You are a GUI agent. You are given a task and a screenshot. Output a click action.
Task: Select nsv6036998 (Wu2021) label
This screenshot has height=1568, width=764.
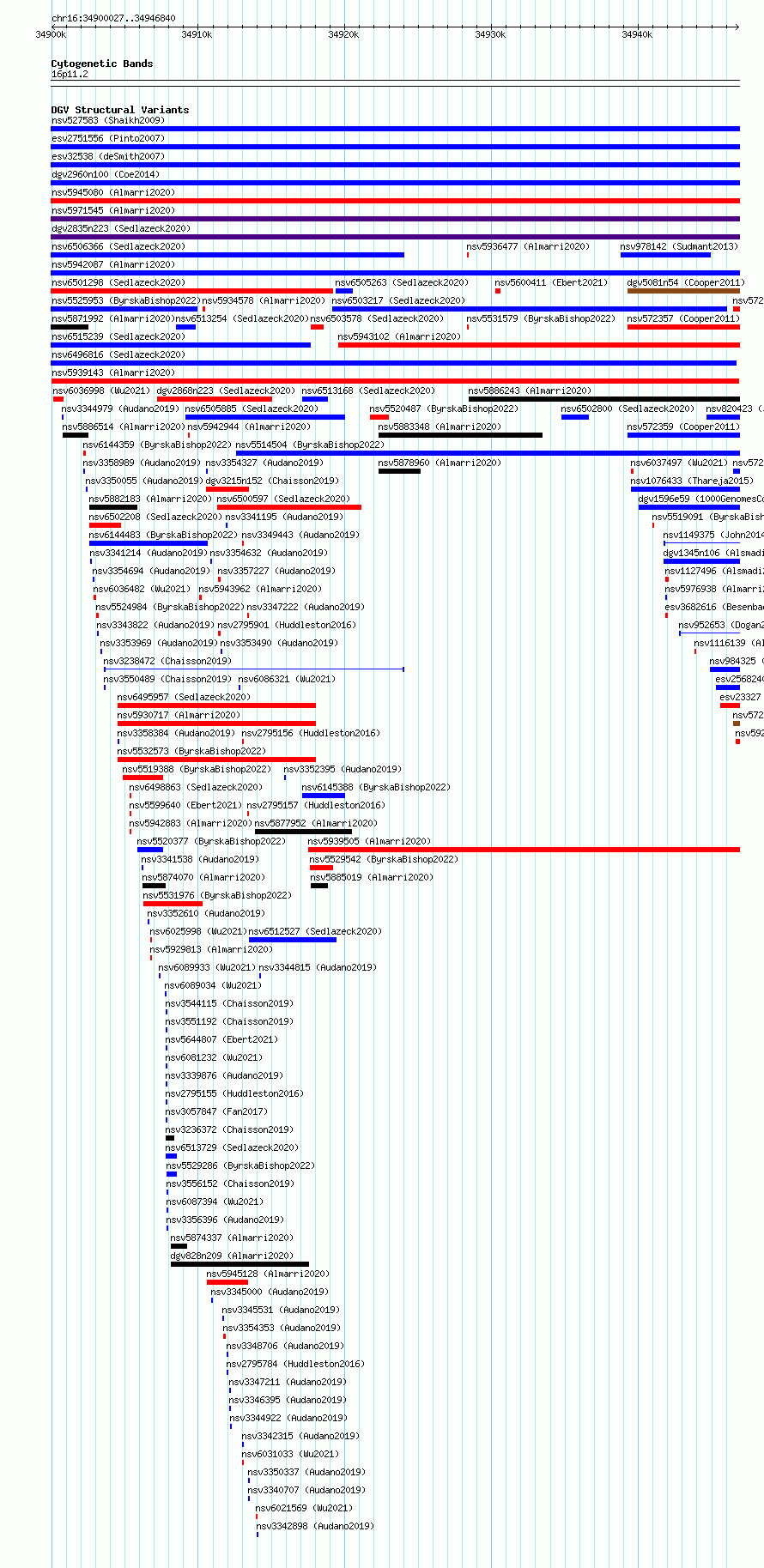[x=100, y=390]
